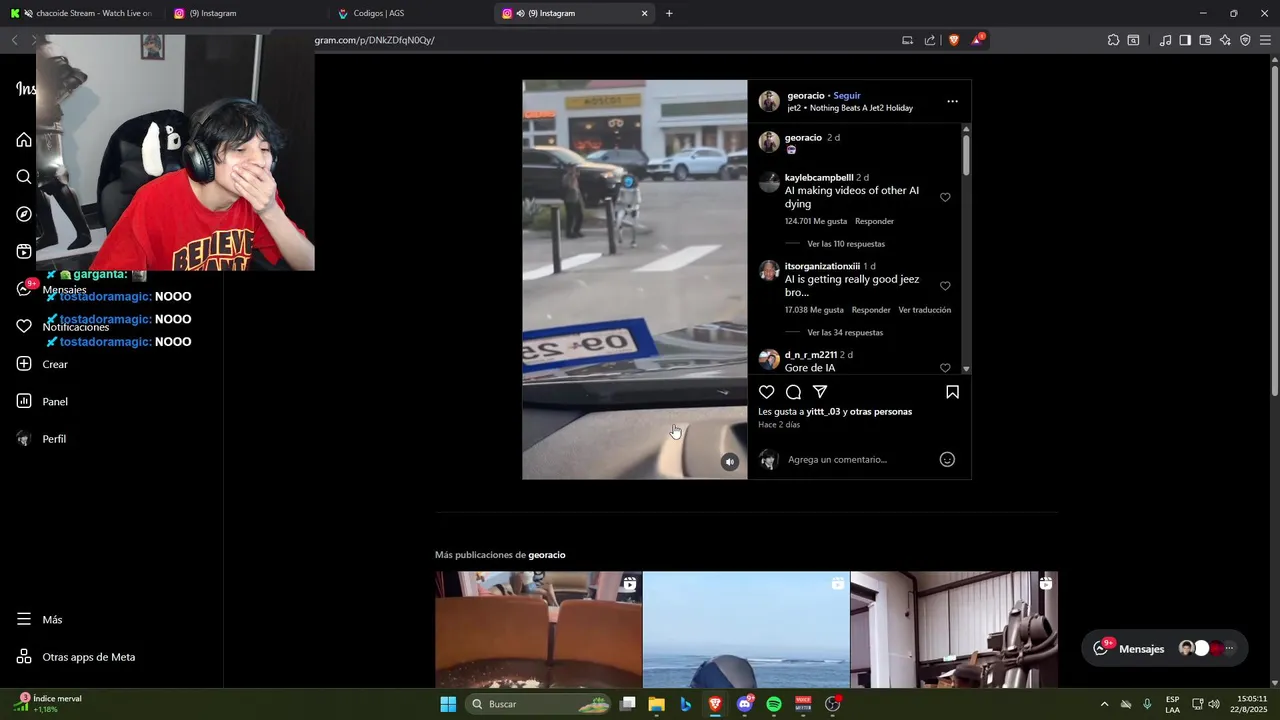The height and width of the screenshot is (720, 1280).
Task: Click Ver traducción on itsorganizationxiii's comment
Action: [x=924, y=310]
